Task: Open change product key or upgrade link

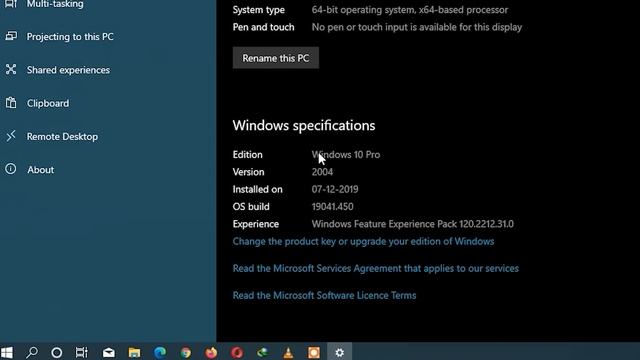Action: click(x=363, y=242)
